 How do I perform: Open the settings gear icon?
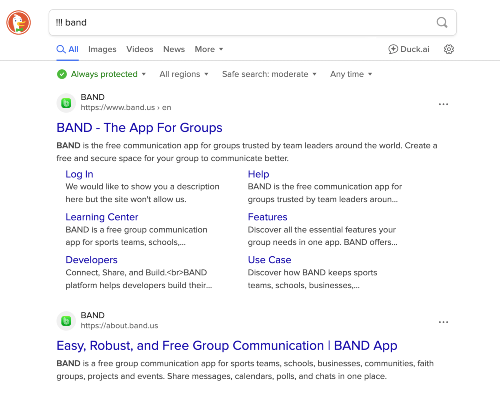pyautogui.click(x=449, y=49)
